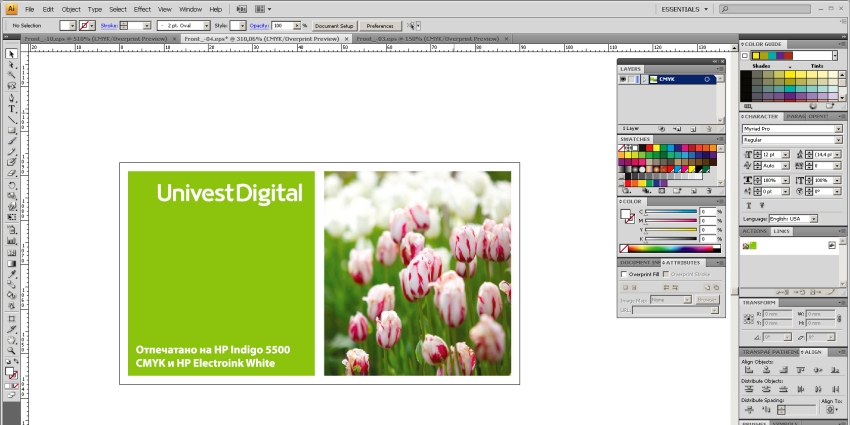Open the Effect menu

[142, 9]
